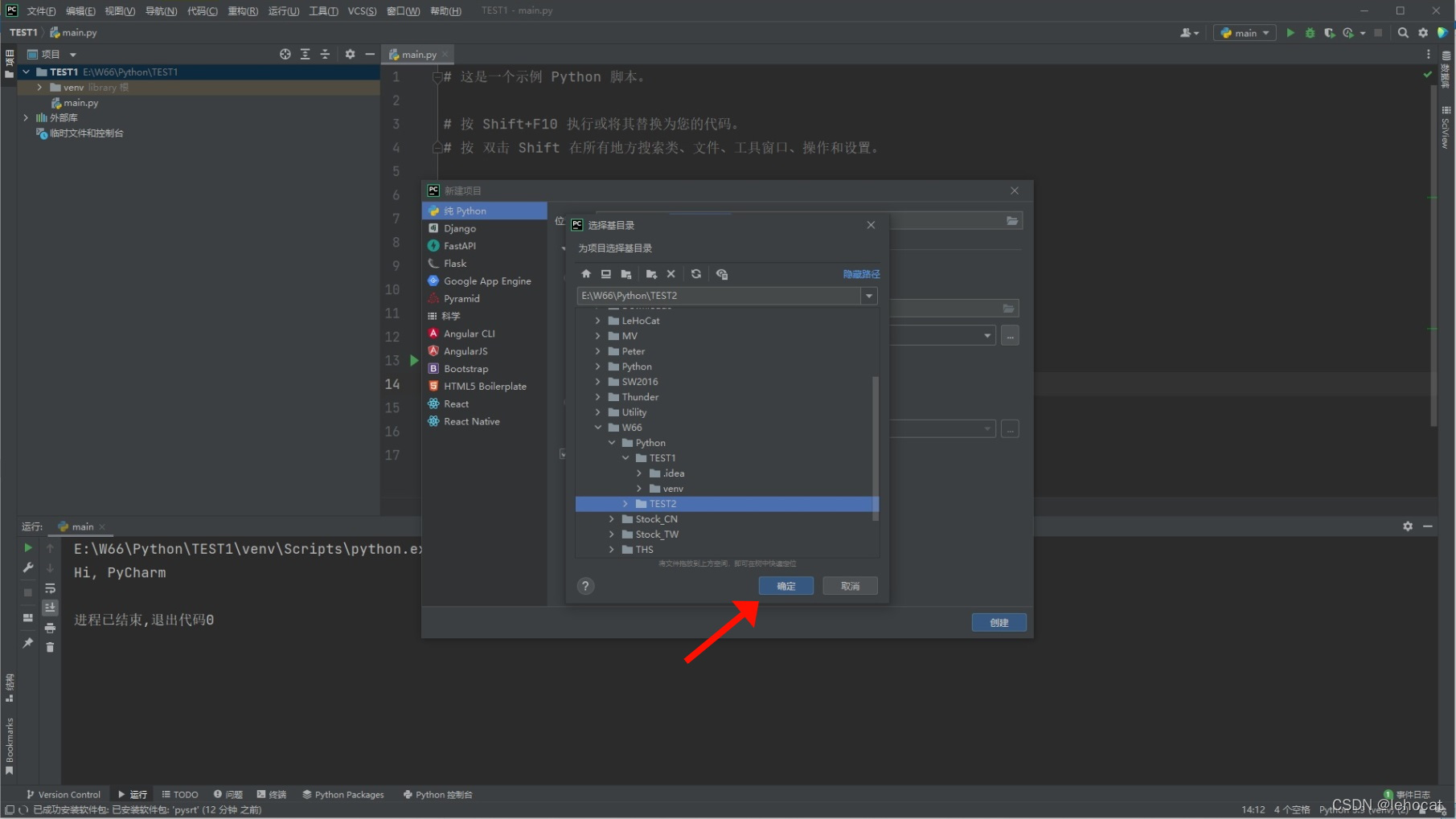Click the path input field in the directory chooser
This screenshot has width=1456, height=819.
(719, 296)
